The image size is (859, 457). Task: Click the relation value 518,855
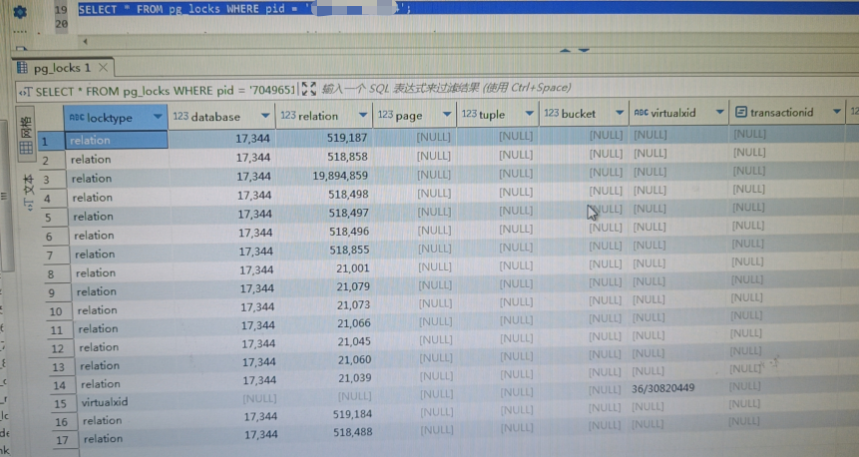click(x=349, y=250)
